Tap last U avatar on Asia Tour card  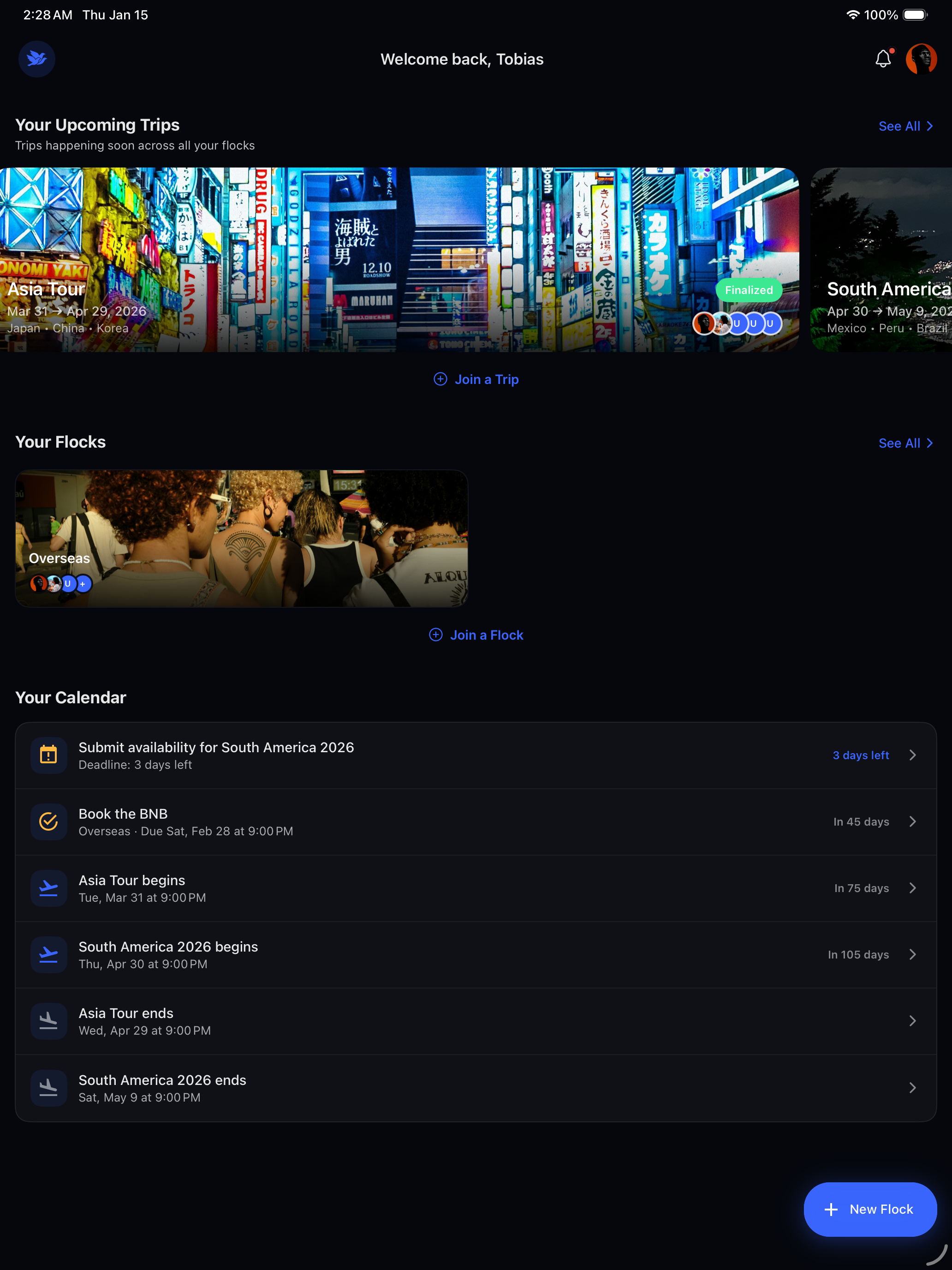(770, 323)
